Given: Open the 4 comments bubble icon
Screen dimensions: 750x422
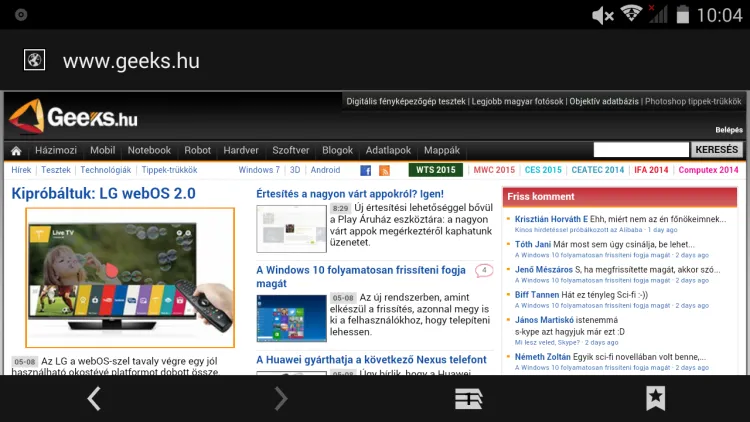Looking at the screenshot, I should coord(484,270).
